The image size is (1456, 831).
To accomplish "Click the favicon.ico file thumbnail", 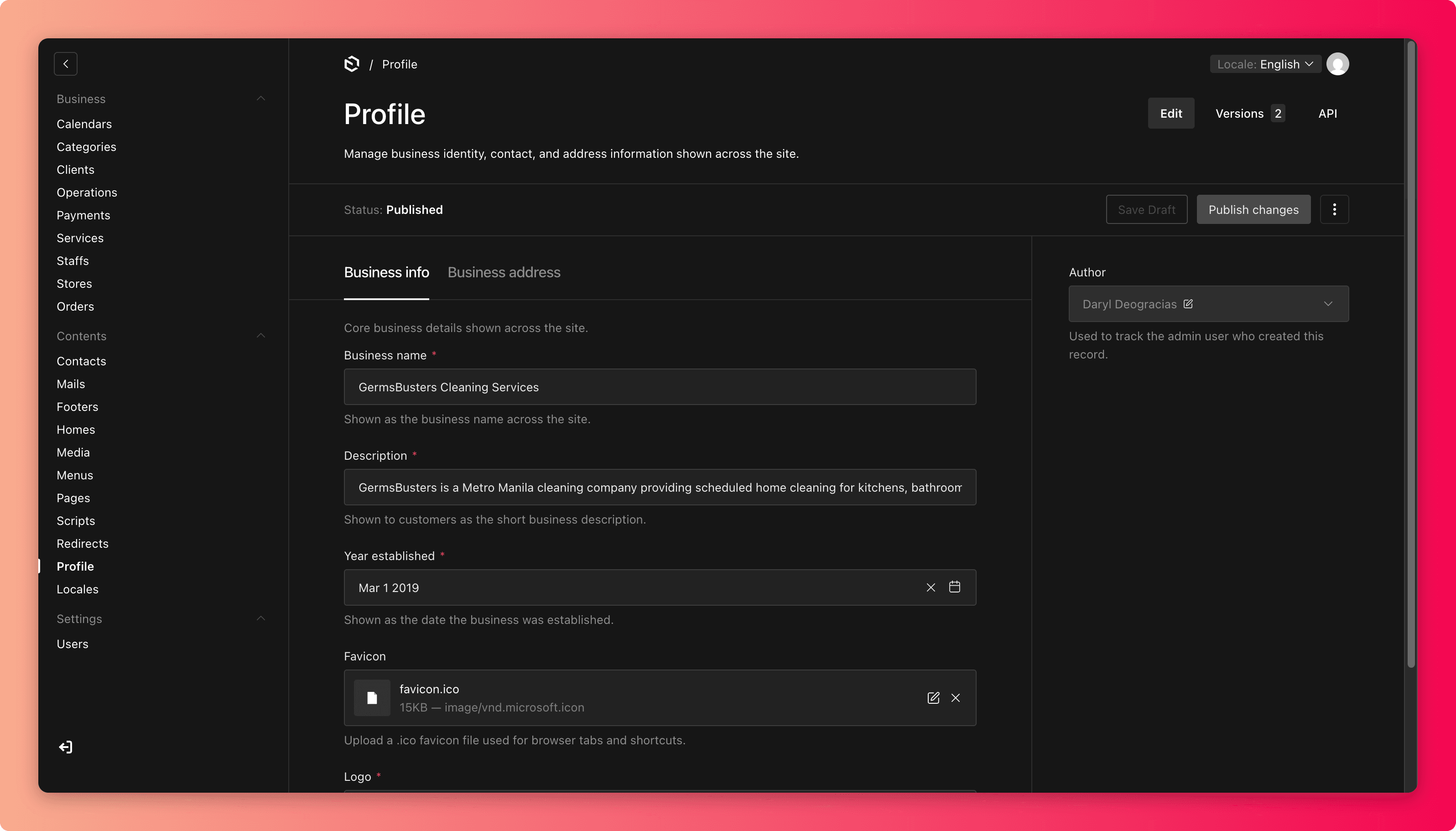I will [372, 697].
